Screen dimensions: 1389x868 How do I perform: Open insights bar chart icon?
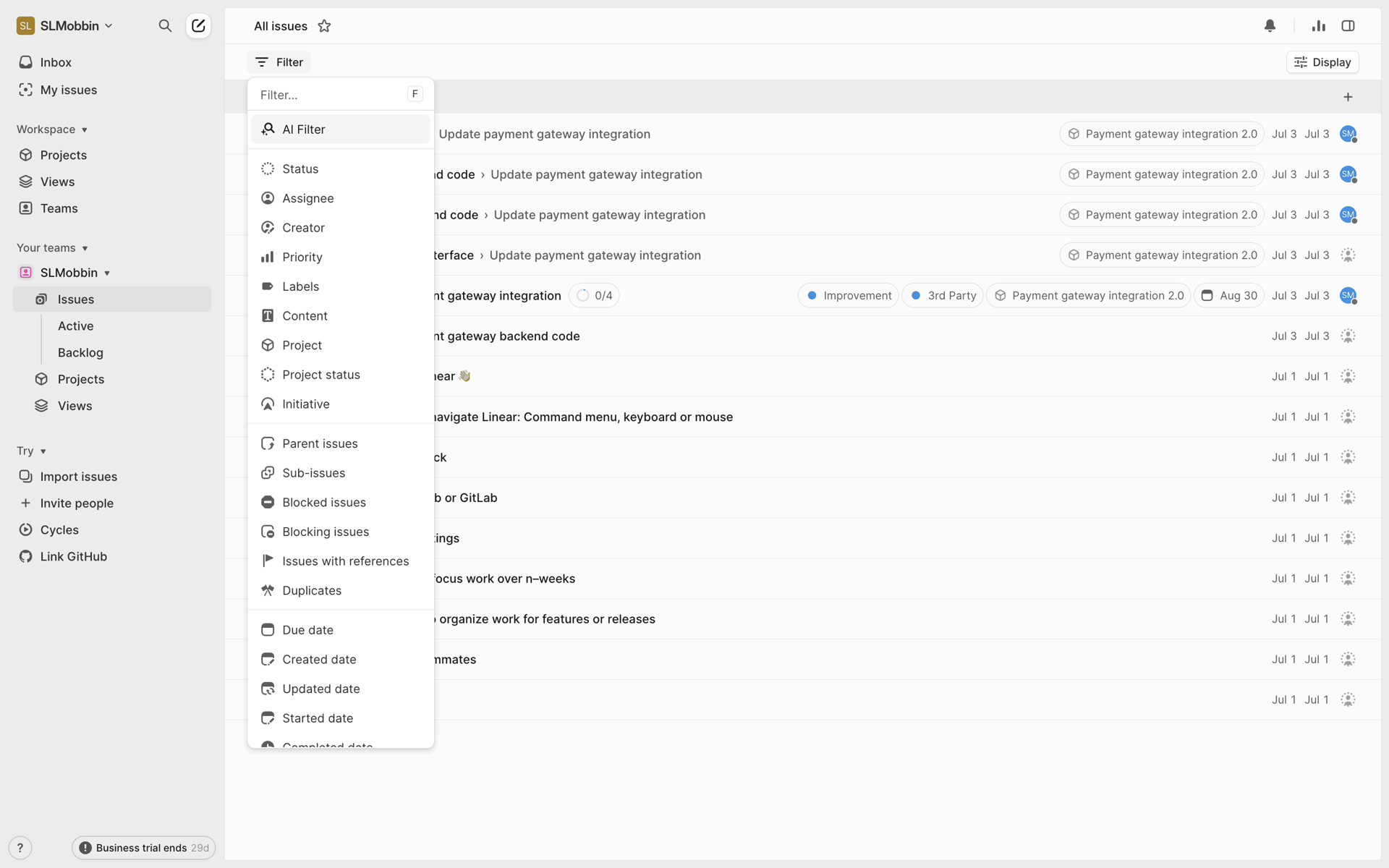click(1318, 26)
